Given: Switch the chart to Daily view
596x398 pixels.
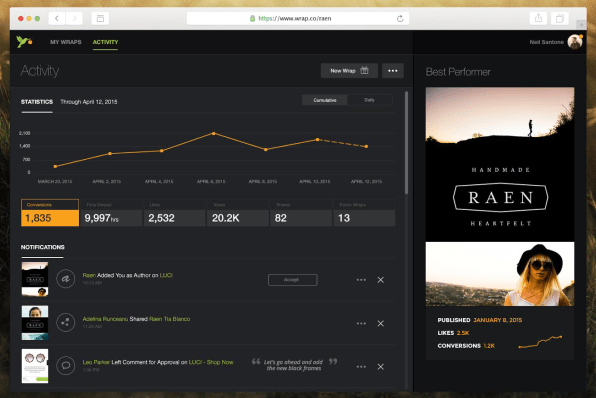Looking at the screenshot, I should pos(369,100).
